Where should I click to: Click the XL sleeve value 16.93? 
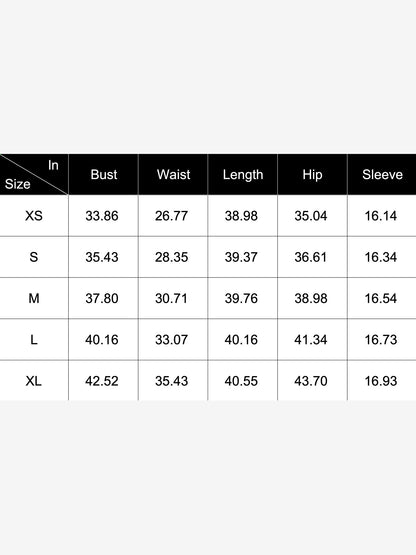point(381,381)
